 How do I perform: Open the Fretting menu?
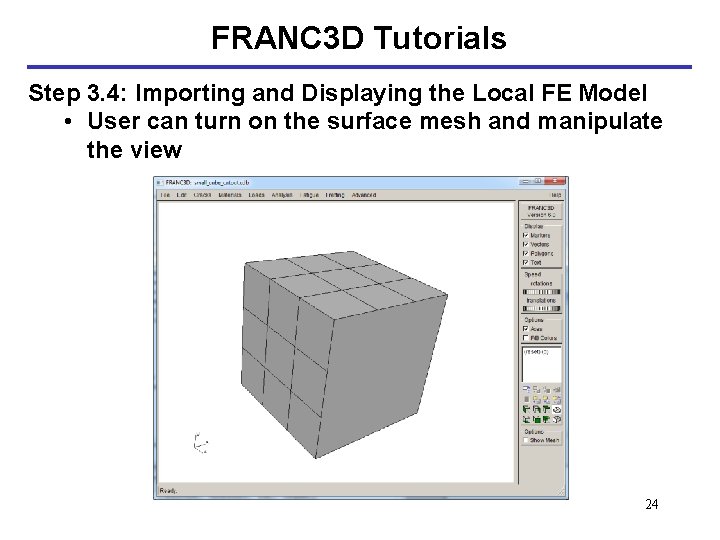tap(335, 195)
